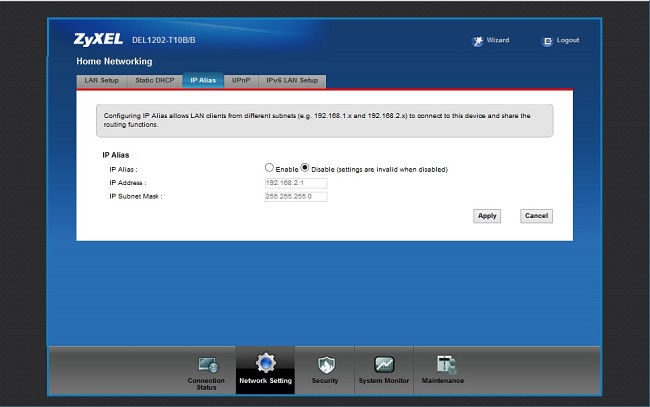Click the ZyXEL logo
The image size is (650, 407).
point(98,40)
